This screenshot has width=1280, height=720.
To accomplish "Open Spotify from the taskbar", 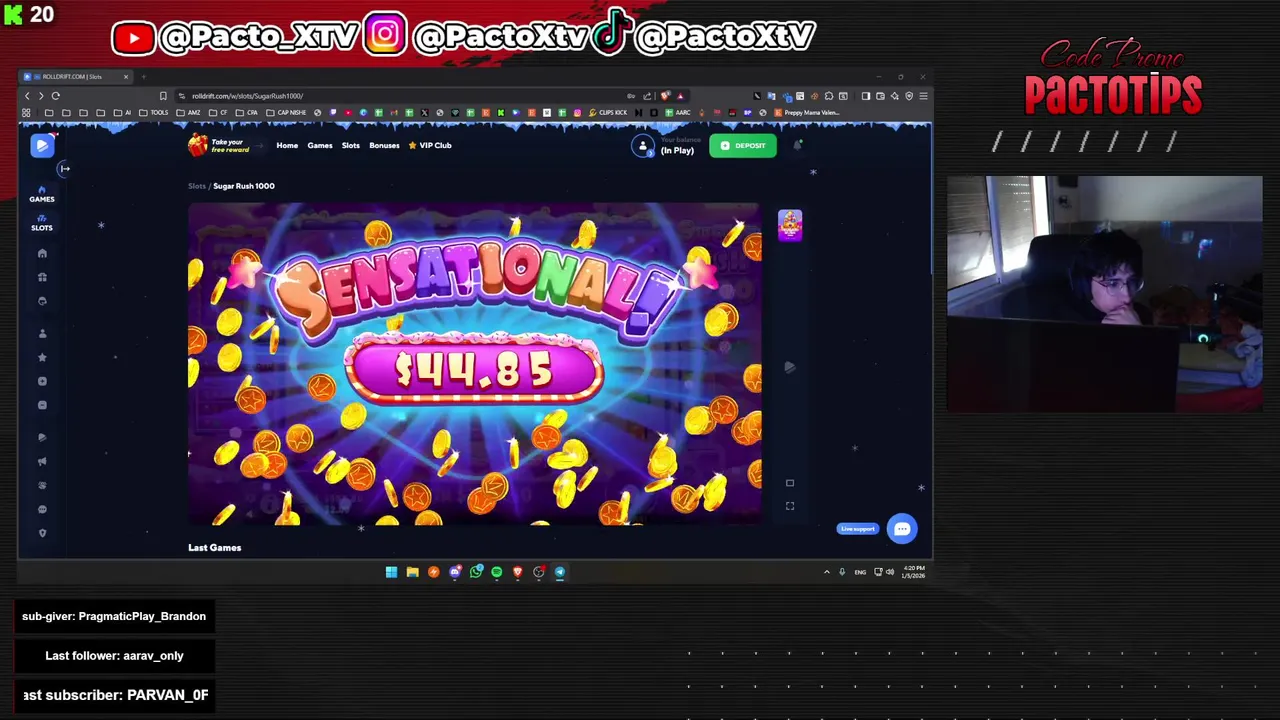I will (x=496, y=572).
